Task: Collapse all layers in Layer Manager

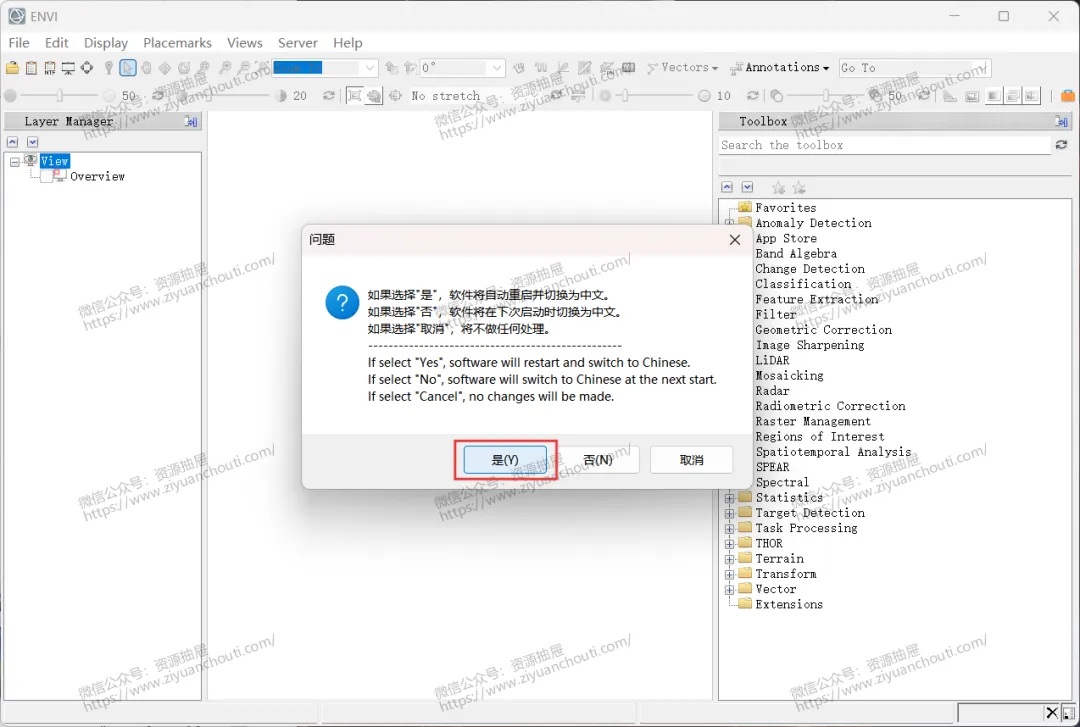Action: (x=12, y=142)
